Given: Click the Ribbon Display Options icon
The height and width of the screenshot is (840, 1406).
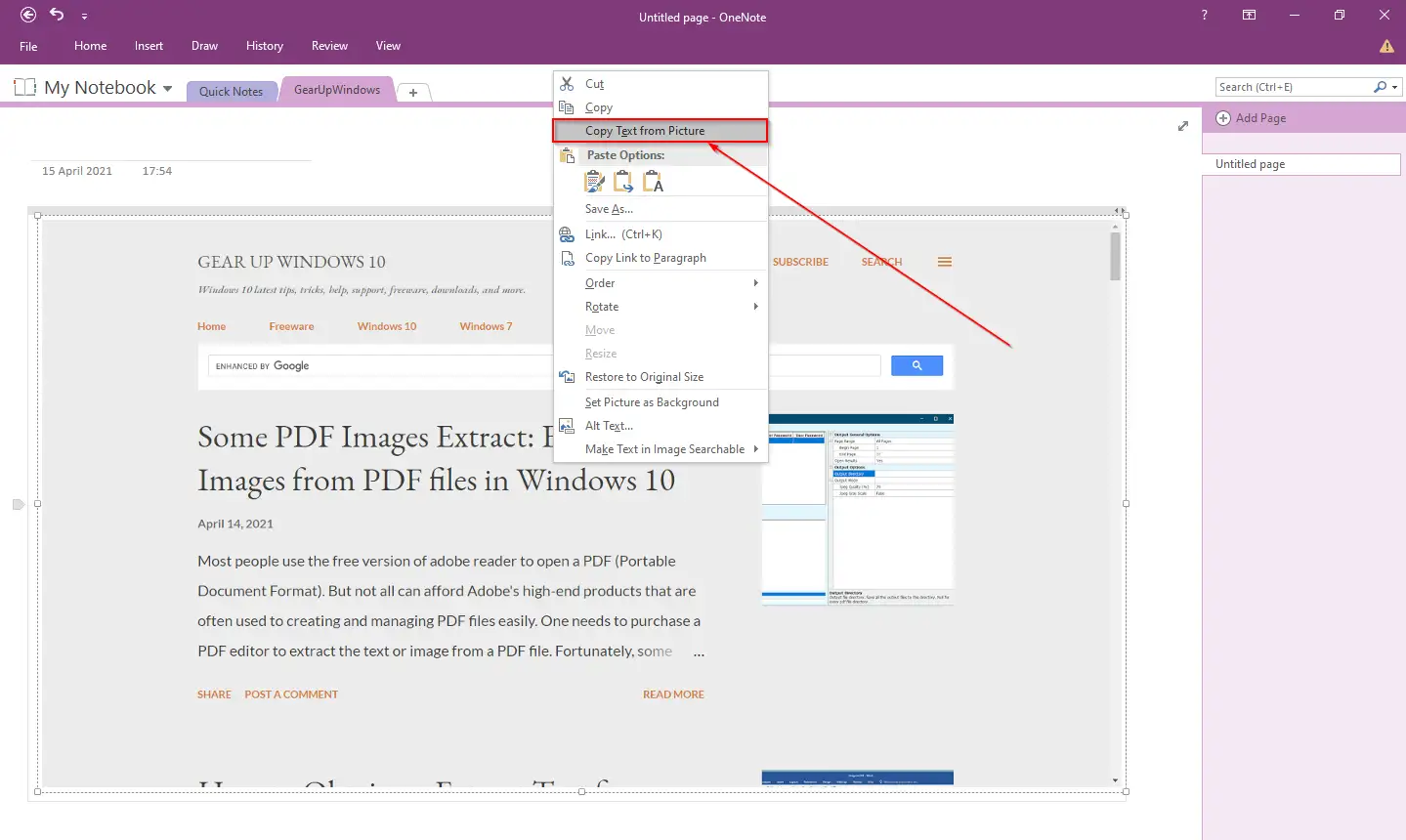Looking at the screenshot, I should click(1249, 15).
